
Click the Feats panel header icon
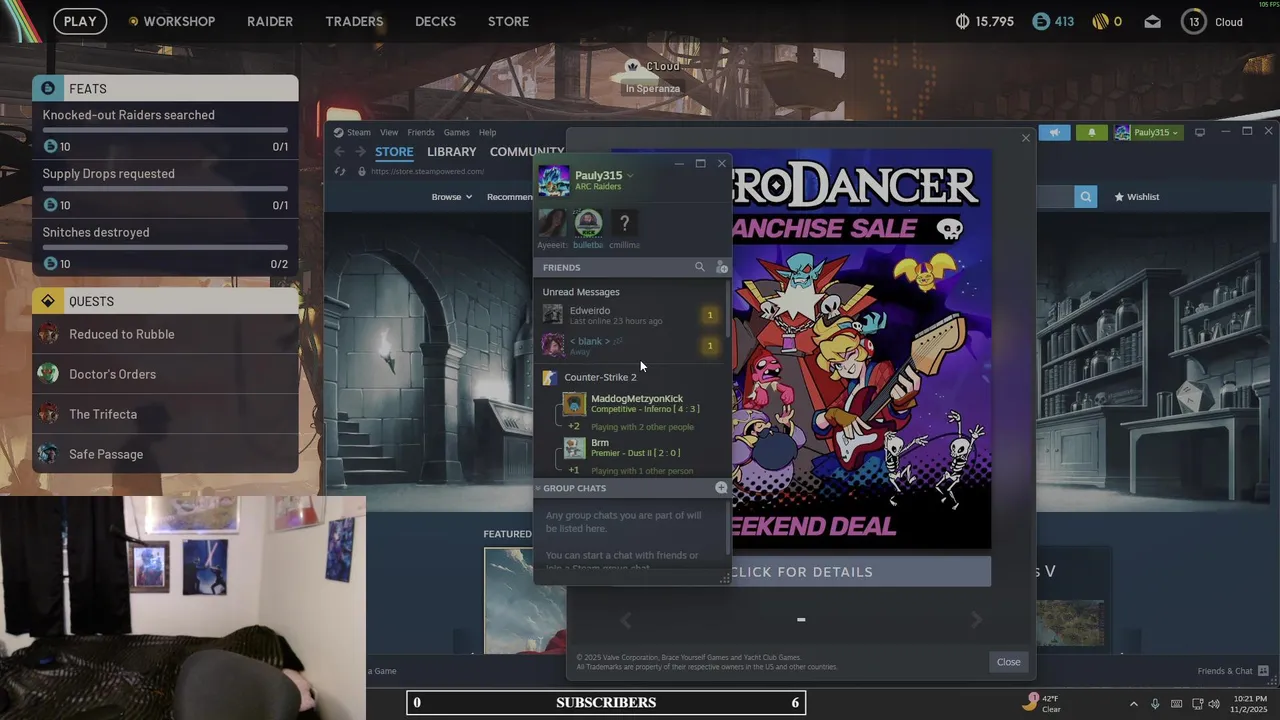click(48, 89)
